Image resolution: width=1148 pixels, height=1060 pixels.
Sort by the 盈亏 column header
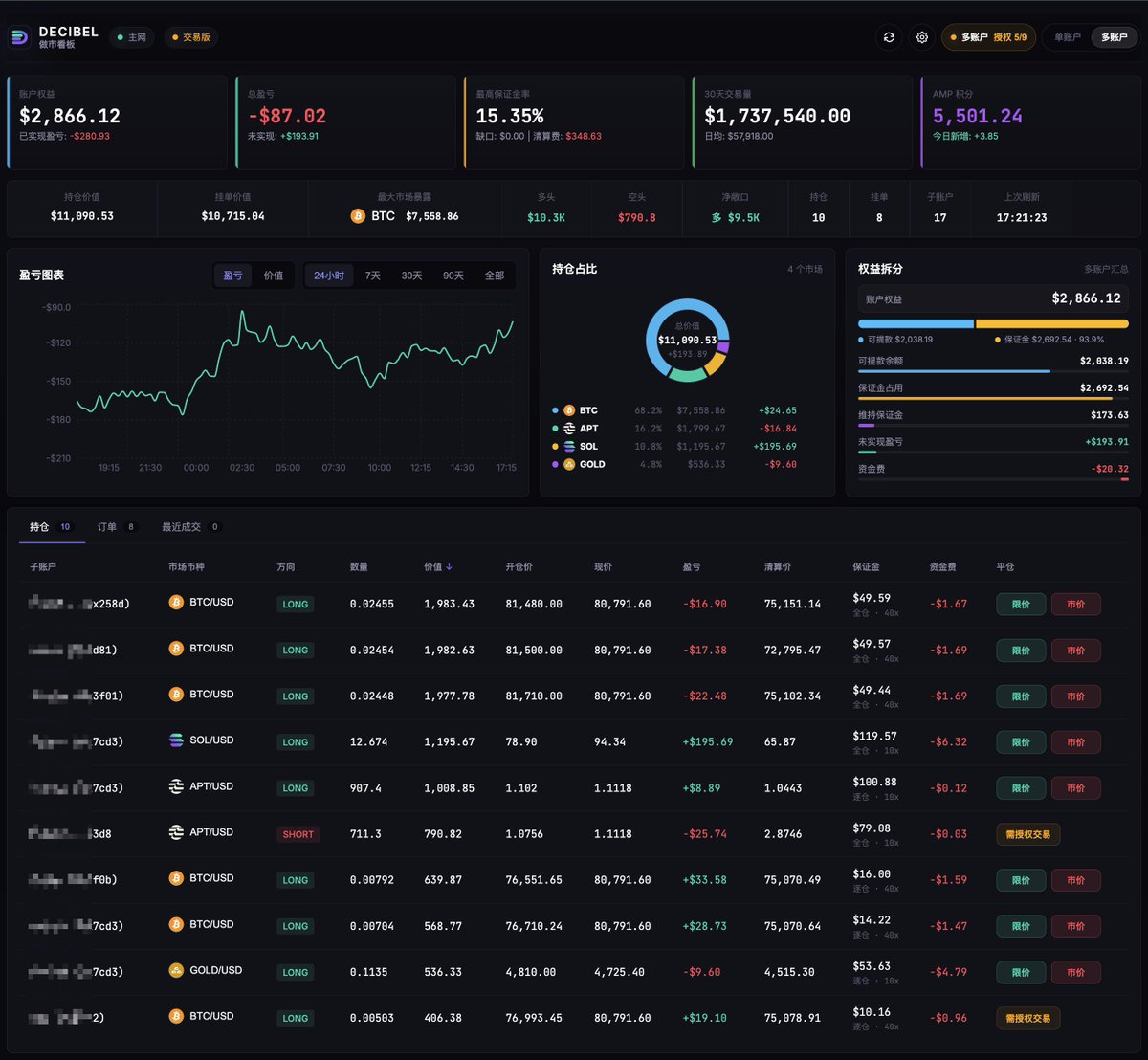692,567
